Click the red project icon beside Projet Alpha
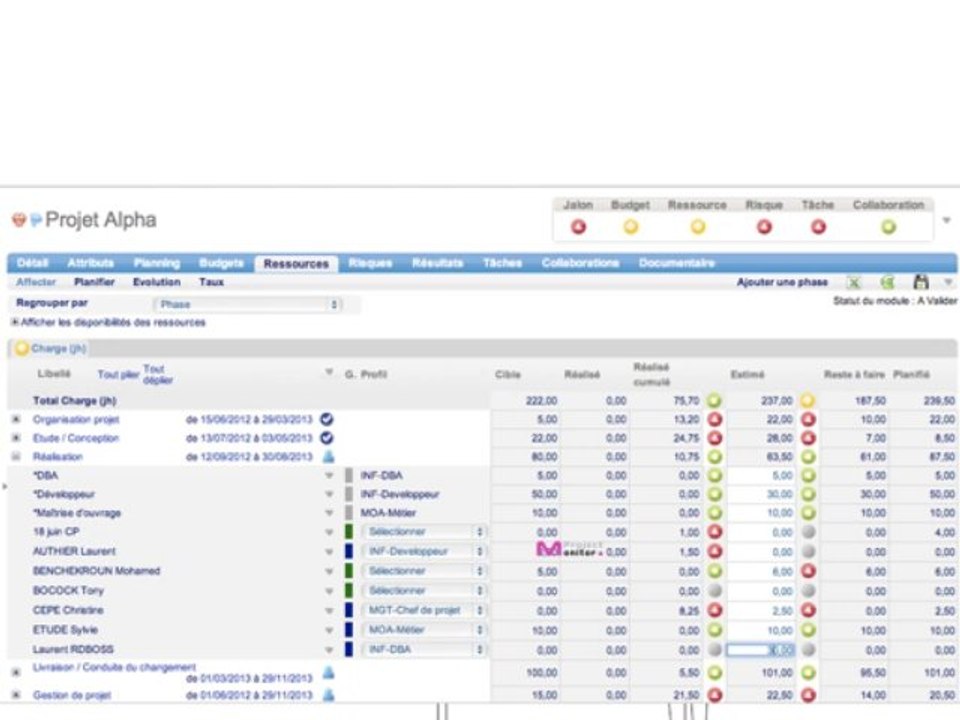Image resolution: width=960 pixels, height=720 pixels. [19, 219]
